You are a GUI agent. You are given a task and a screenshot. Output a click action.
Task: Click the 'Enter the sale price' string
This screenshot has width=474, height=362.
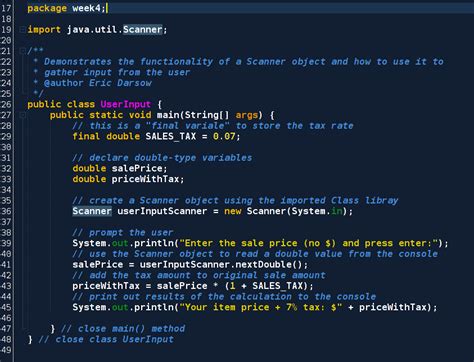point(308,243)
